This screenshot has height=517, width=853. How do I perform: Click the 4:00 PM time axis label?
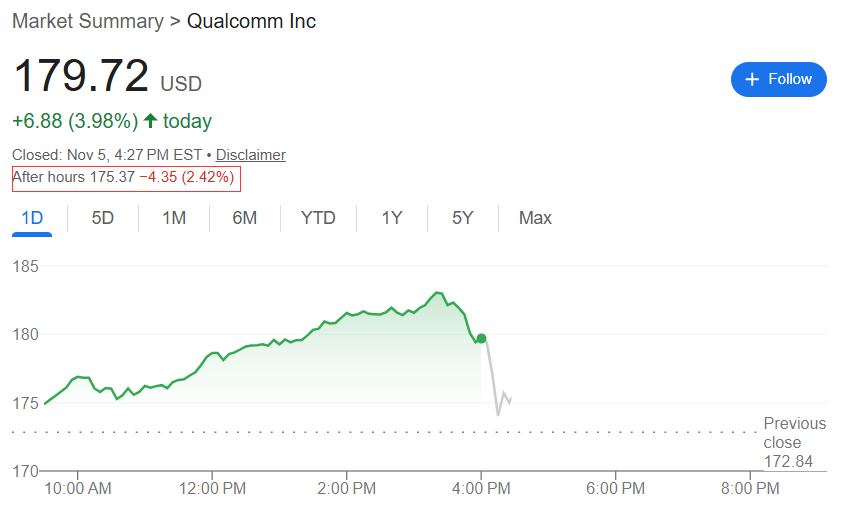[481, 489]
